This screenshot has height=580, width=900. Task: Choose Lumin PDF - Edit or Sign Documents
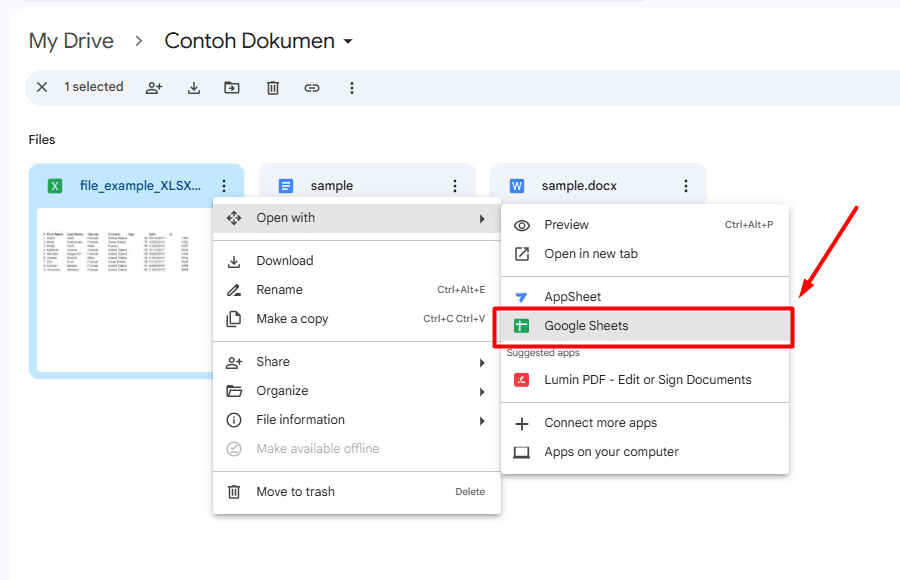click(x=645, y=380)
